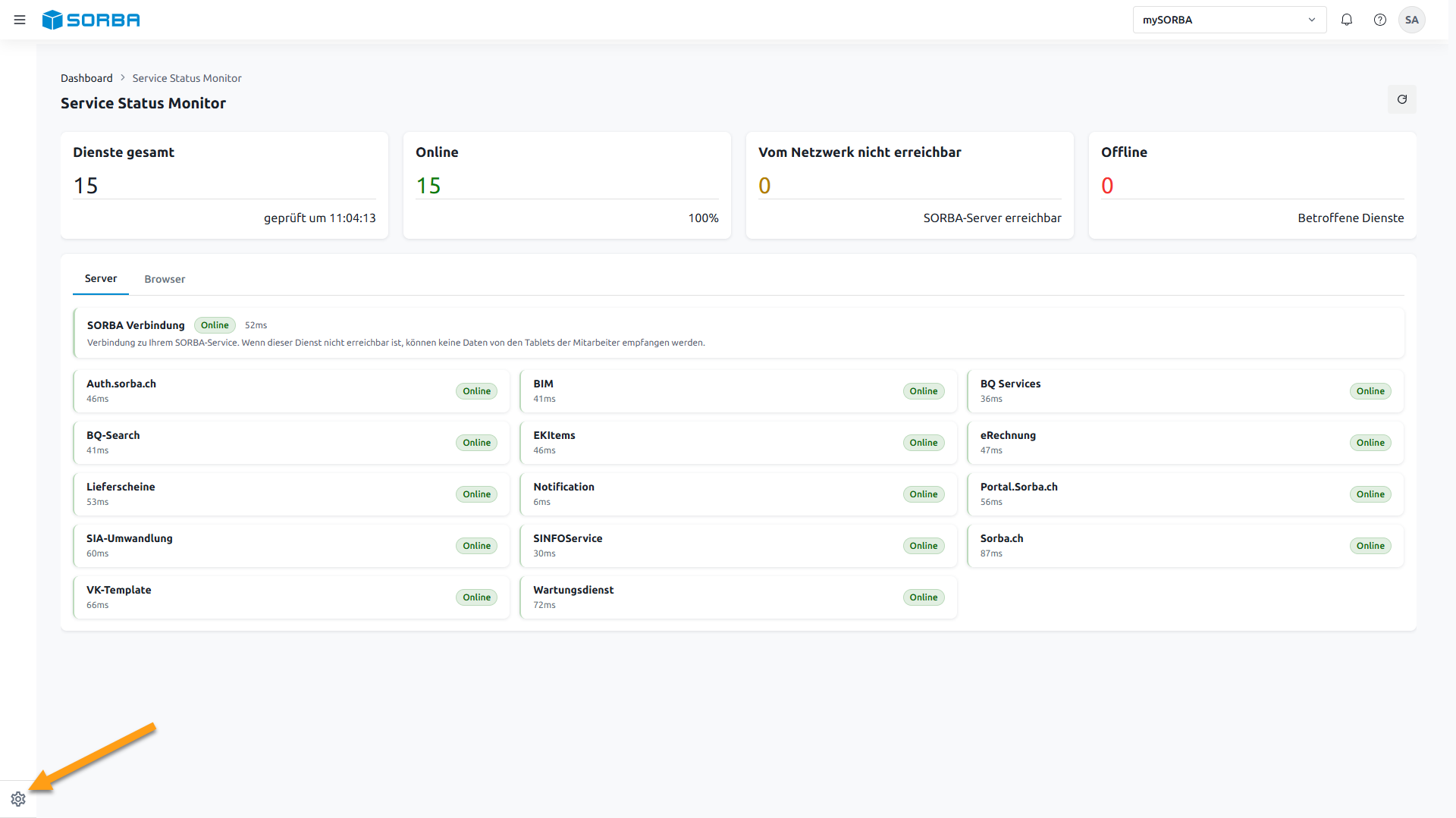Open the settings gear icon
Image resolution: width=1456 pixels, height=818 pixels.
(18, 799)
